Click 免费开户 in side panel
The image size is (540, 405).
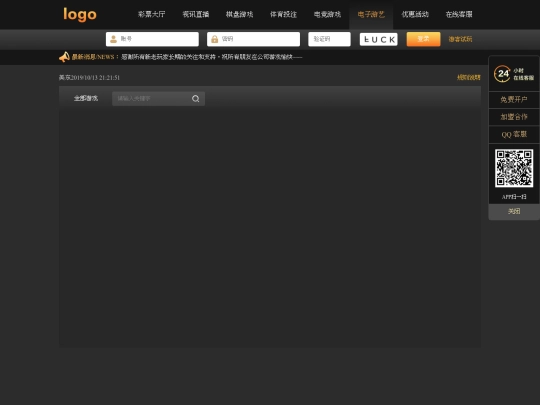coord(514,100)
